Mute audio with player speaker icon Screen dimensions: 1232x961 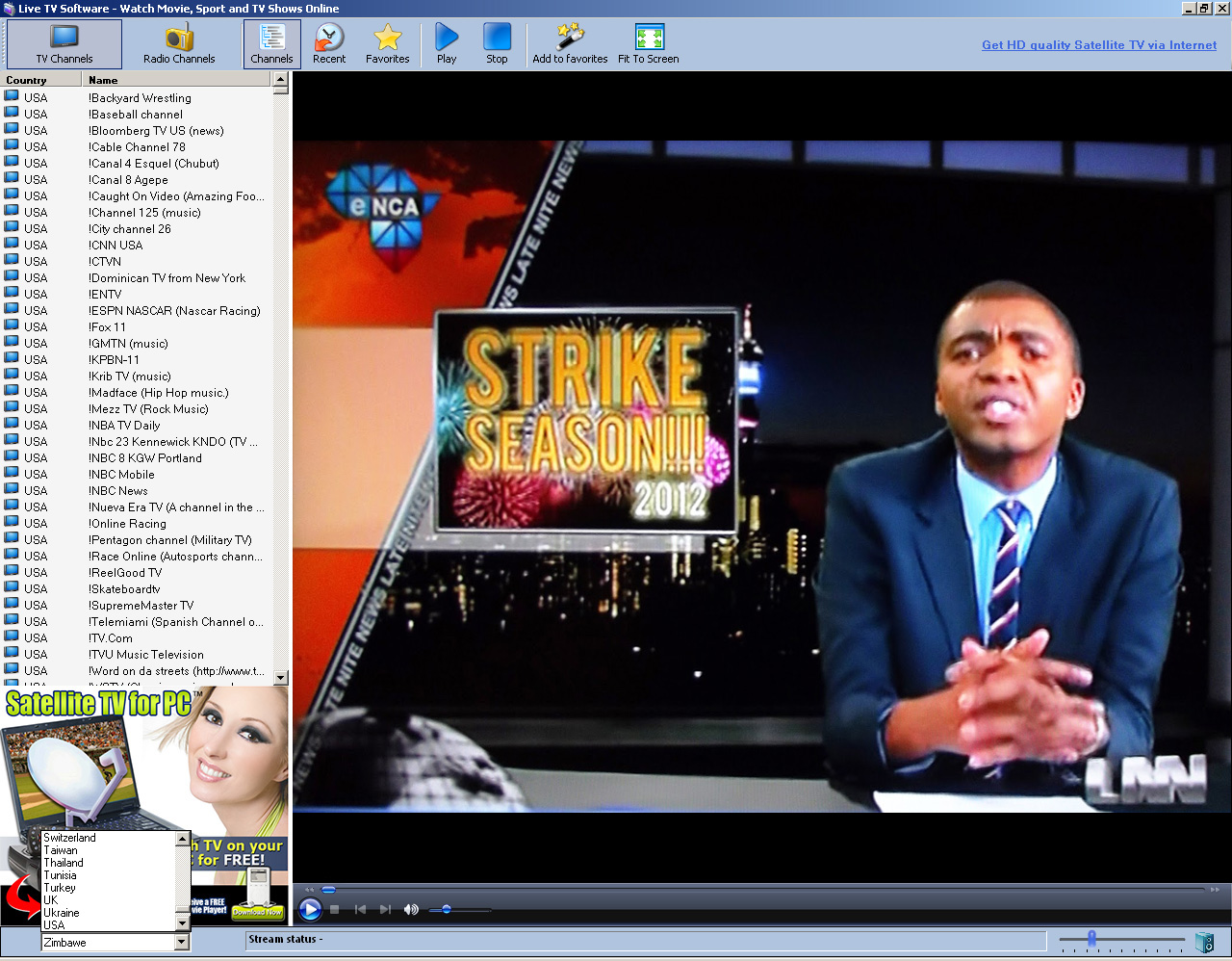tap(411, 909)
